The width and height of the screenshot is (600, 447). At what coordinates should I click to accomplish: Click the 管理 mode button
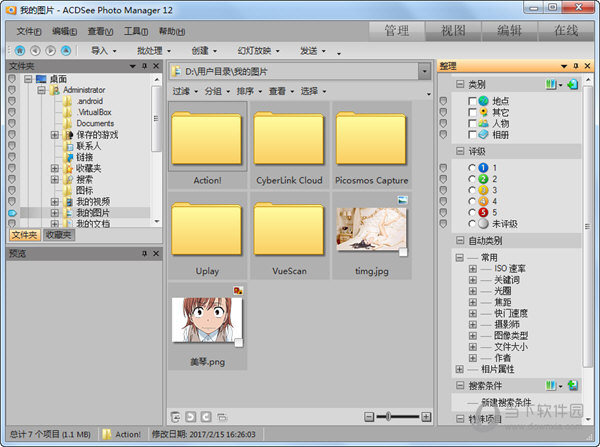tap(396, 31)
